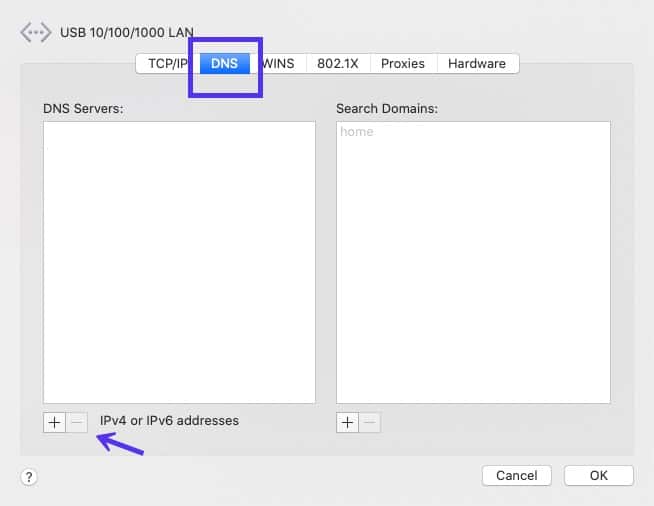This screenshot has width=654, height=506.
Task: Go to the 802.1X tab
Action: coord(337,63)
